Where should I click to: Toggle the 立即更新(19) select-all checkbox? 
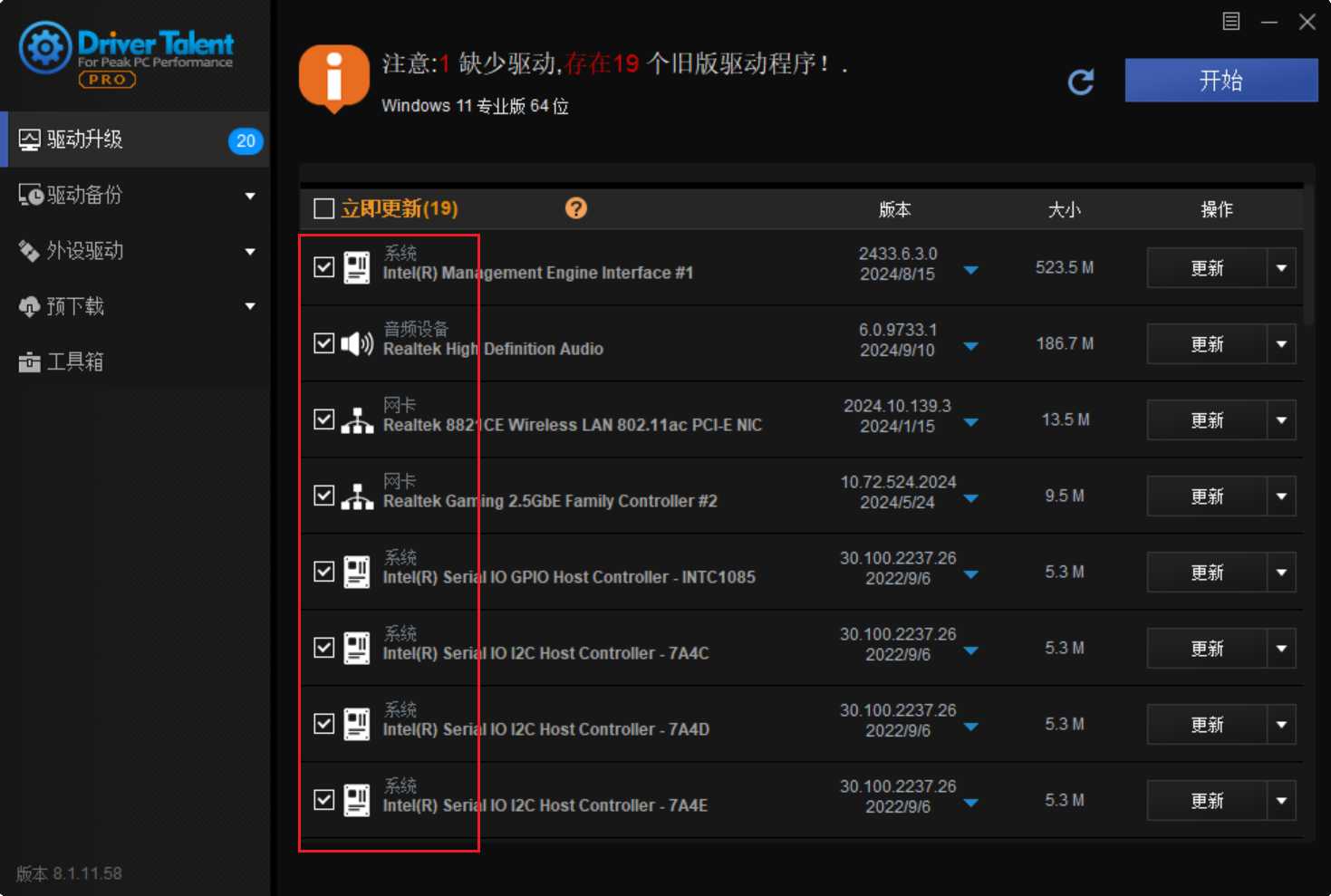click(323, 209)
